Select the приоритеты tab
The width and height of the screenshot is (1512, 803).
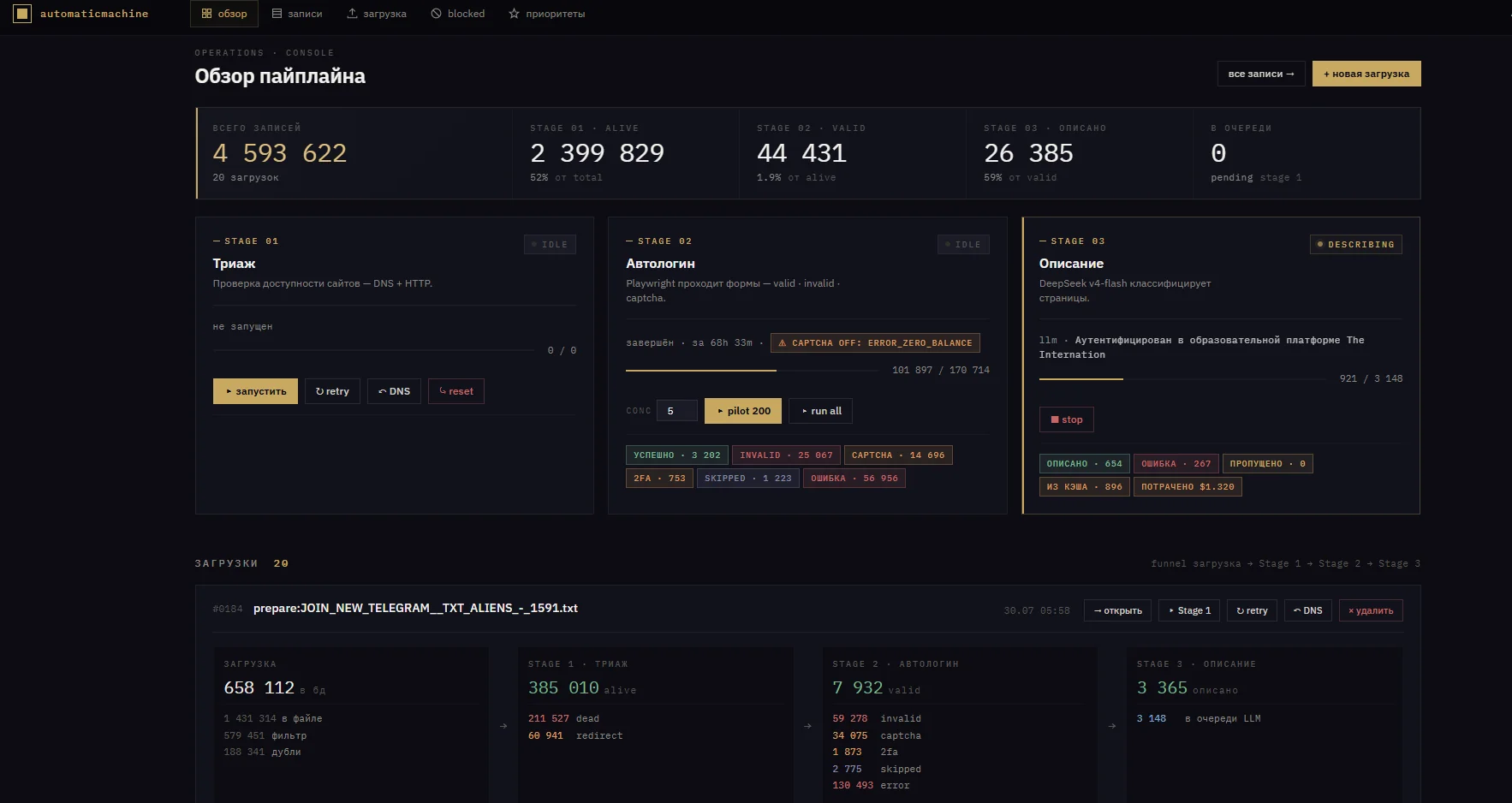[547, 14]
